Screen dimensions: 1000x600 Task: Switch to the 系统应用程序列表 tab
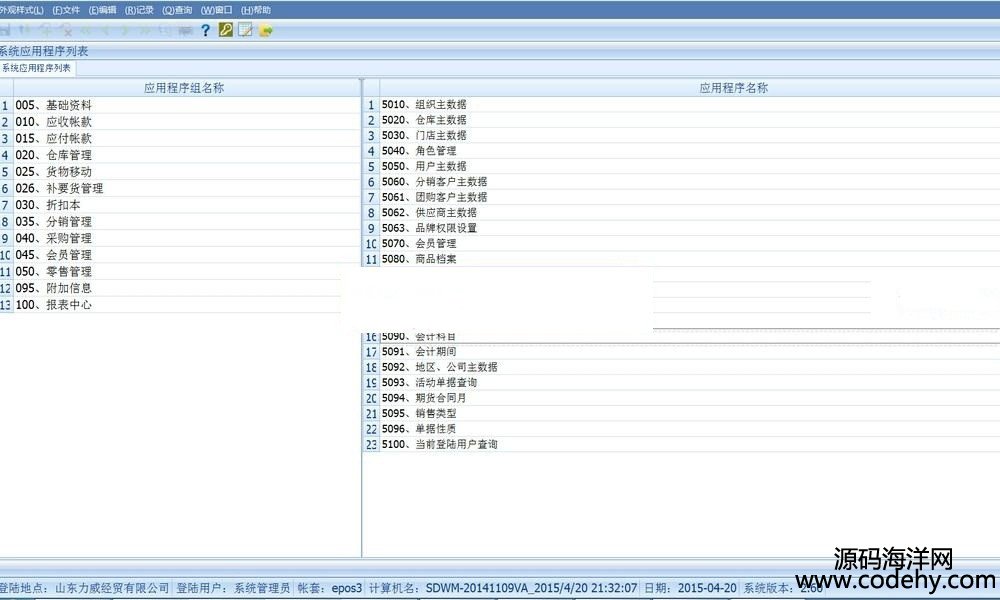tap(37, 68)
